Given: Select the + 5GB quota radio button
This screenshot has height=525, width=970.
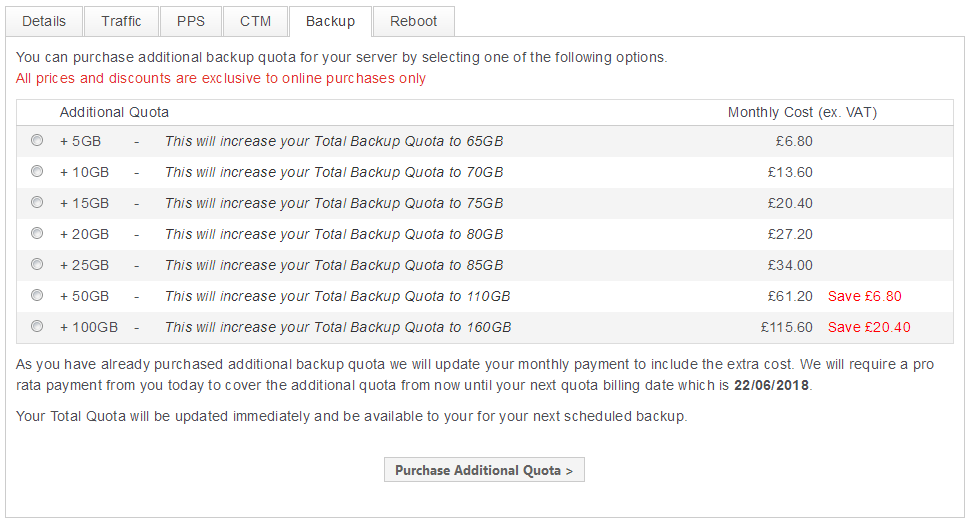Looking at the screenshot, I should point(37,141).
